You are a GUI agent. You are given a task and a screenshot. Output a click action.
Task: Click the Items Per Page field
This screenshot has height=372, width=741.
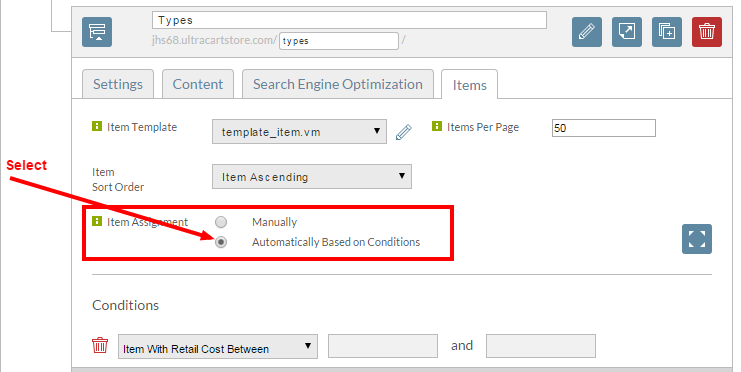[x=603, y=128]
